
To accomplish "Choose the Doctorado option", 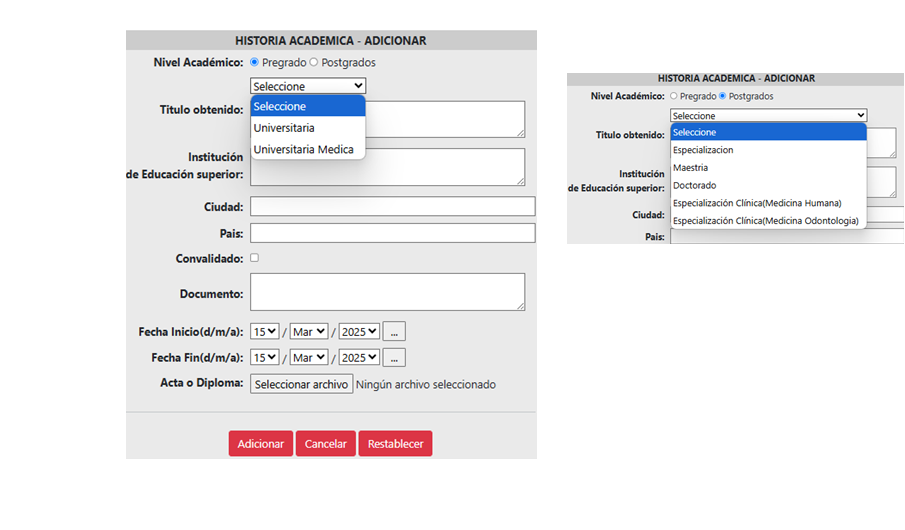I will [x=694, y=185].
